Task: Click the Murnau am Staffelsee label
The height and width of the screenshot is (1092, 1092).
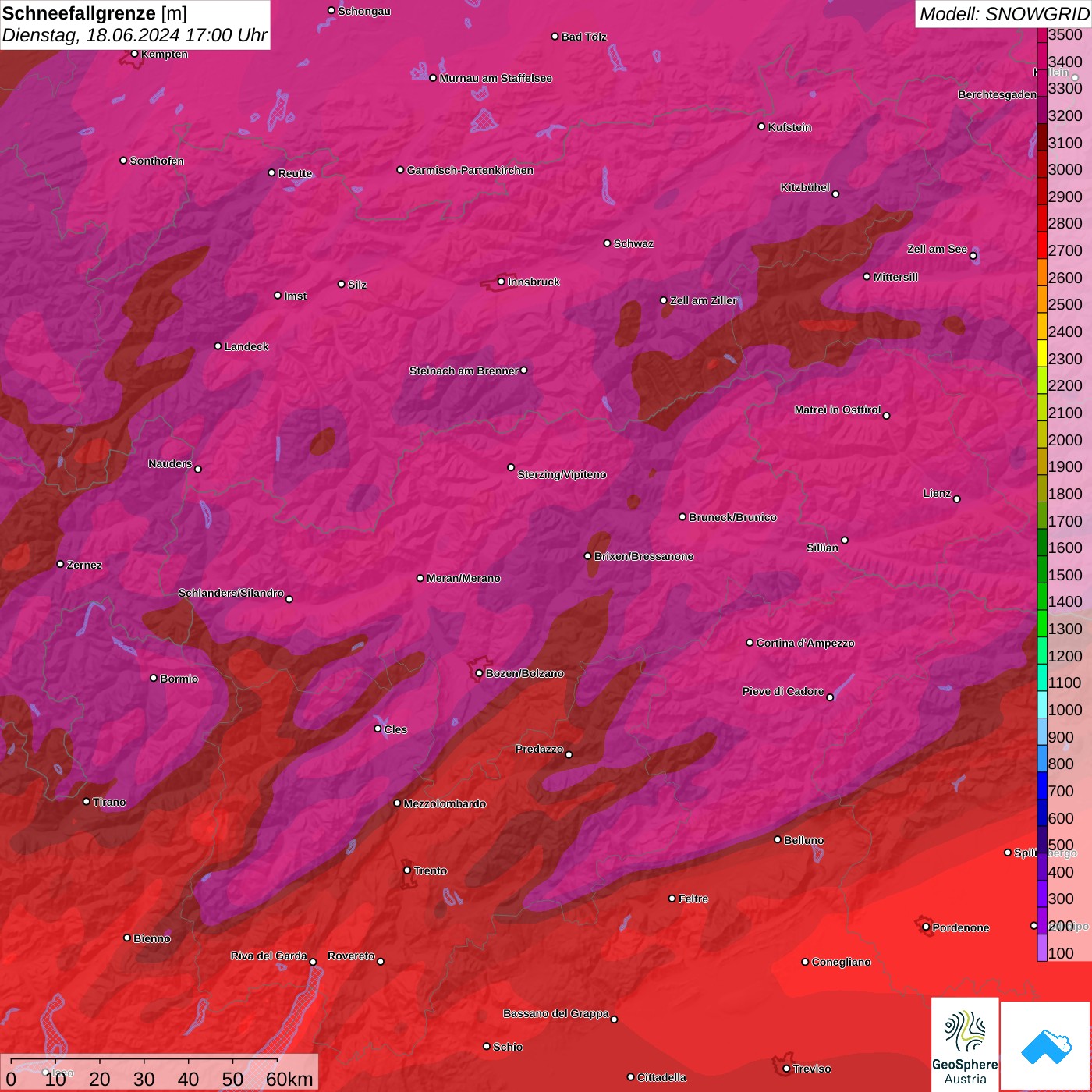Action: pyautogui.click(x=495, y=78)
